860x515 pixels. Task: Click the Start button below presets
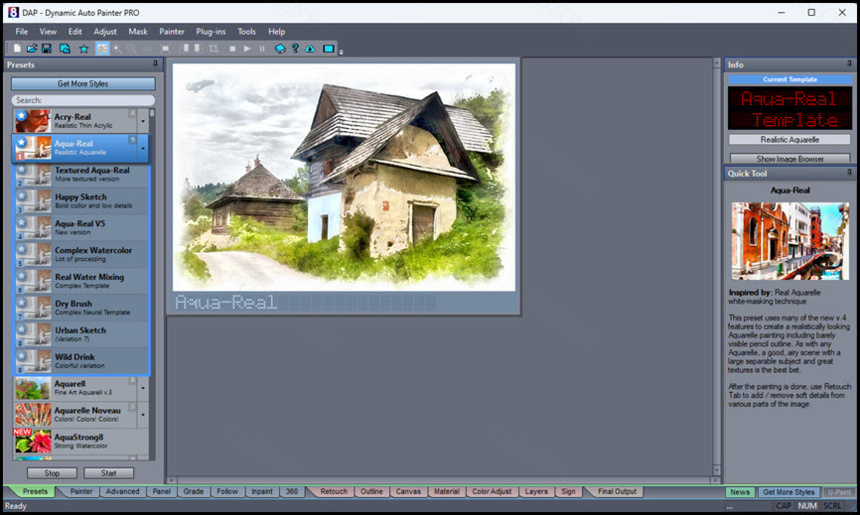pyautogui.click(x=109, y=473)
